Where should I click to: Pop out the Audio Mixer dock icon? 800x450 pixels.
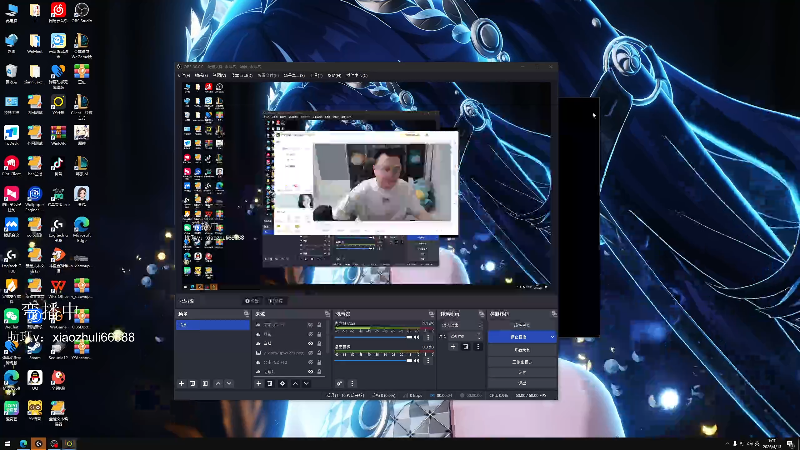tap(431, 314)
